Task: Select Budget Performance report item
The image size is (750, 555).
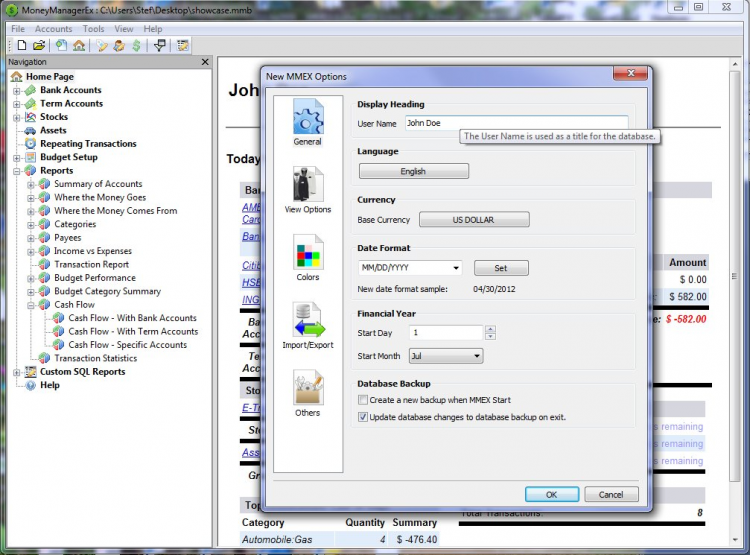Action: [95, 278]
